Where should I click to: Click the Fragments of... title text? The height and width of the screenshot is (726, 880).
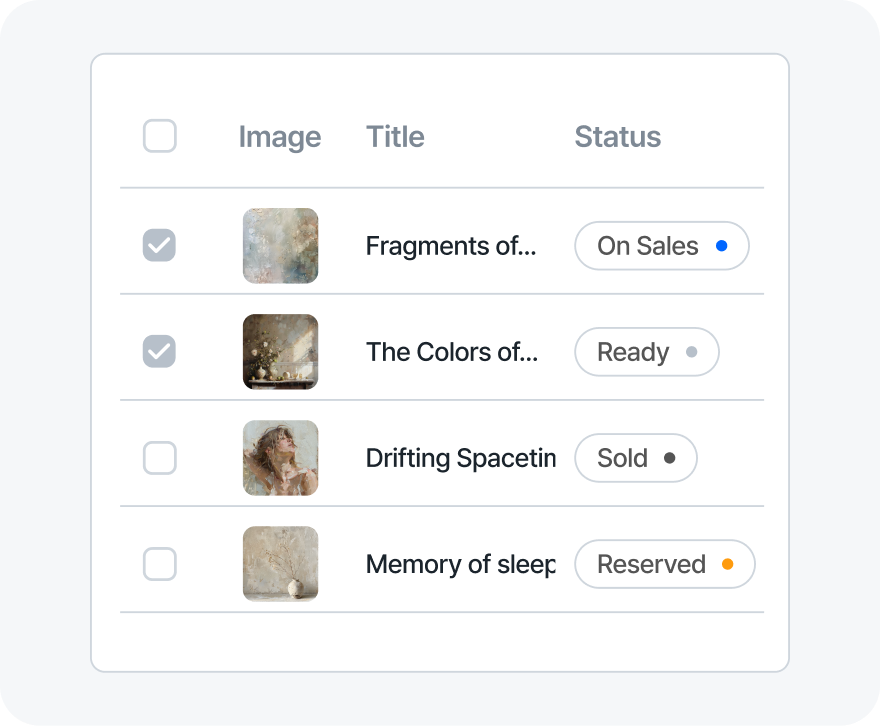(x=451, y=246)
